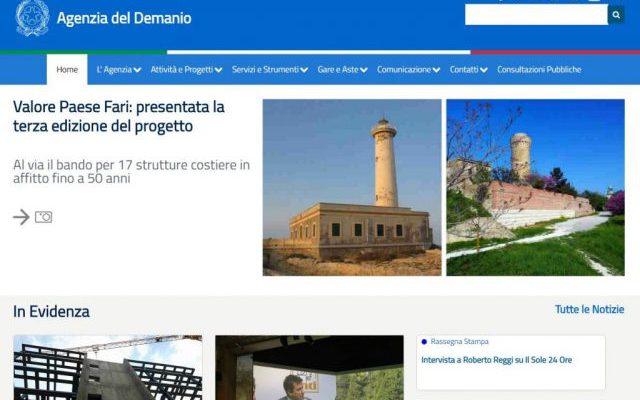Click the In Evidenza section heading
Screen dimensions: 640x400
[51, 311]
